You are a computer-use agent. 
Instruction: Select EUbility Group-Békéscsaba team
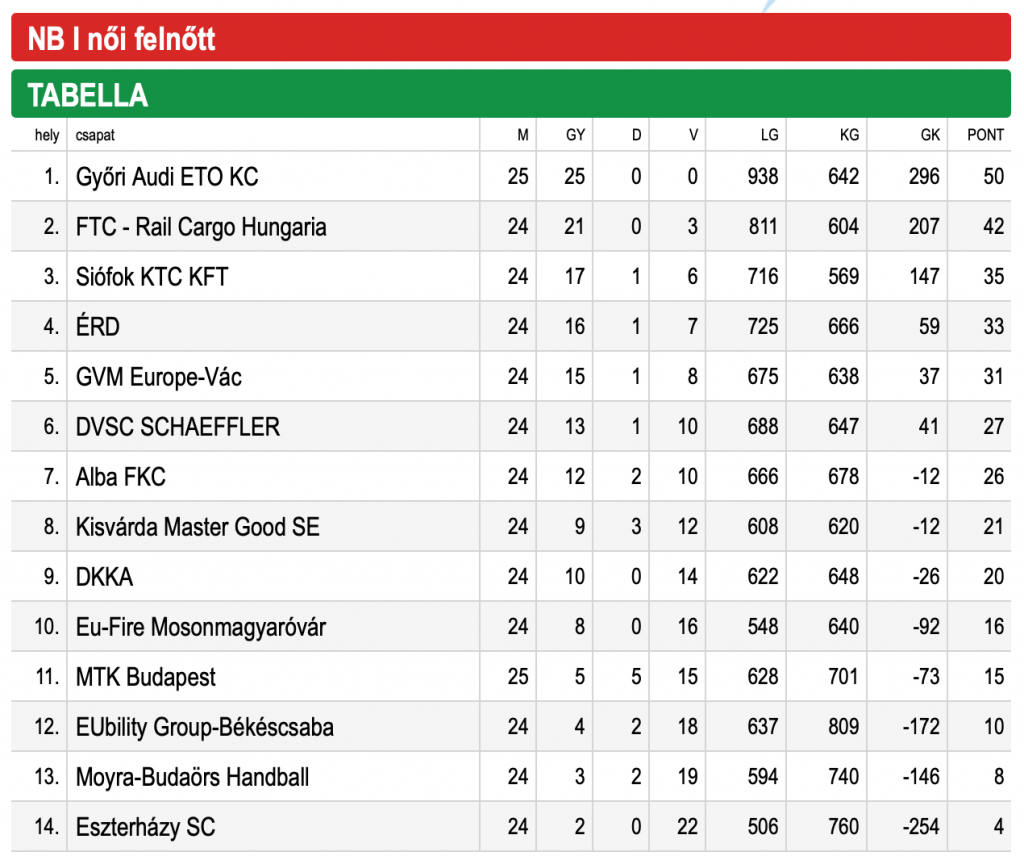click(205, 727)
